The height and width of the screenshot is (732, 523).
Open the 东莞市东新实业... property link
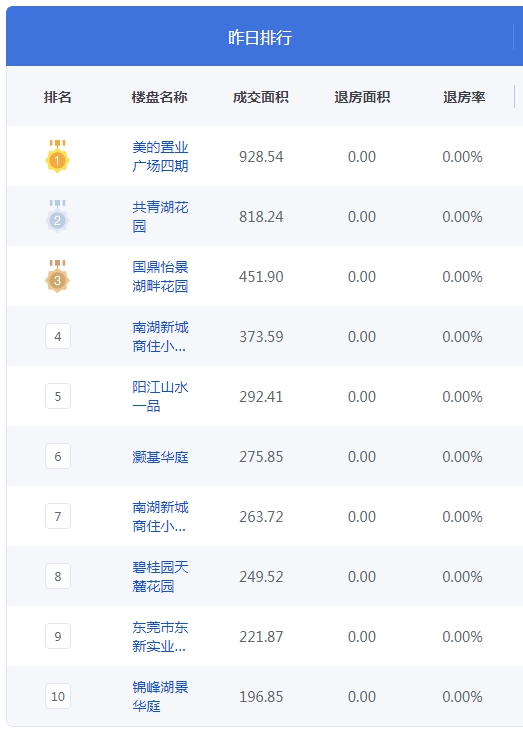tap(160, 636)
